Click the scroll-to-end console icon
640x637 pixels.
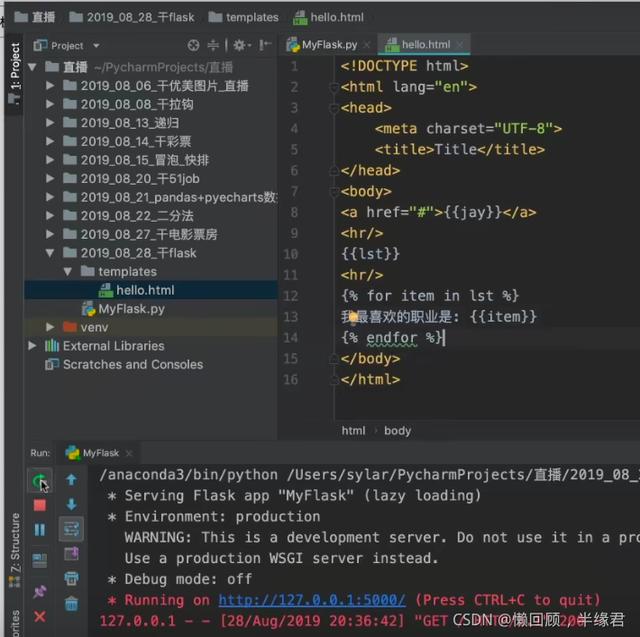[x=71, y=554]
